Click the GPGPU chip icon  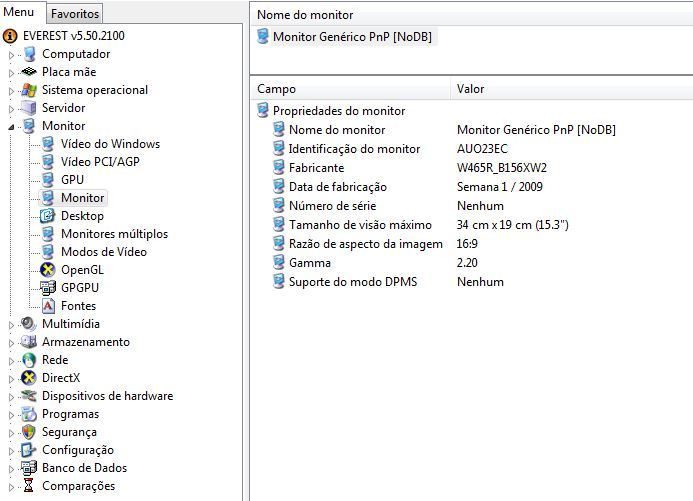coord(48,288)
